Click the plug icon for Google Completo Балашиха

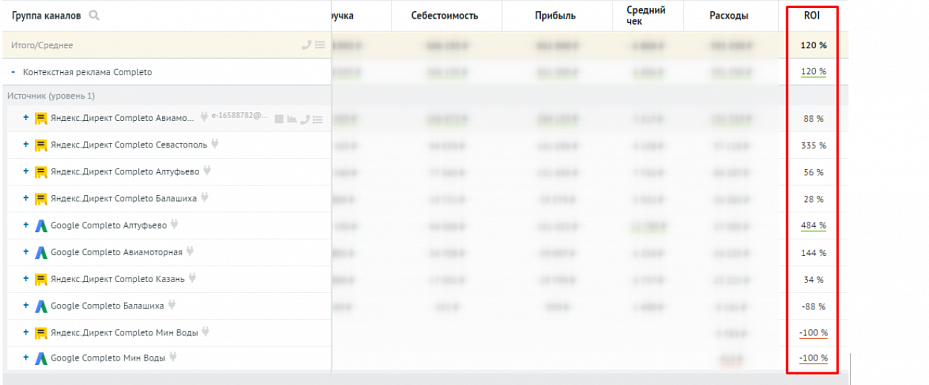pyautogui.click(x=172, y=305)
